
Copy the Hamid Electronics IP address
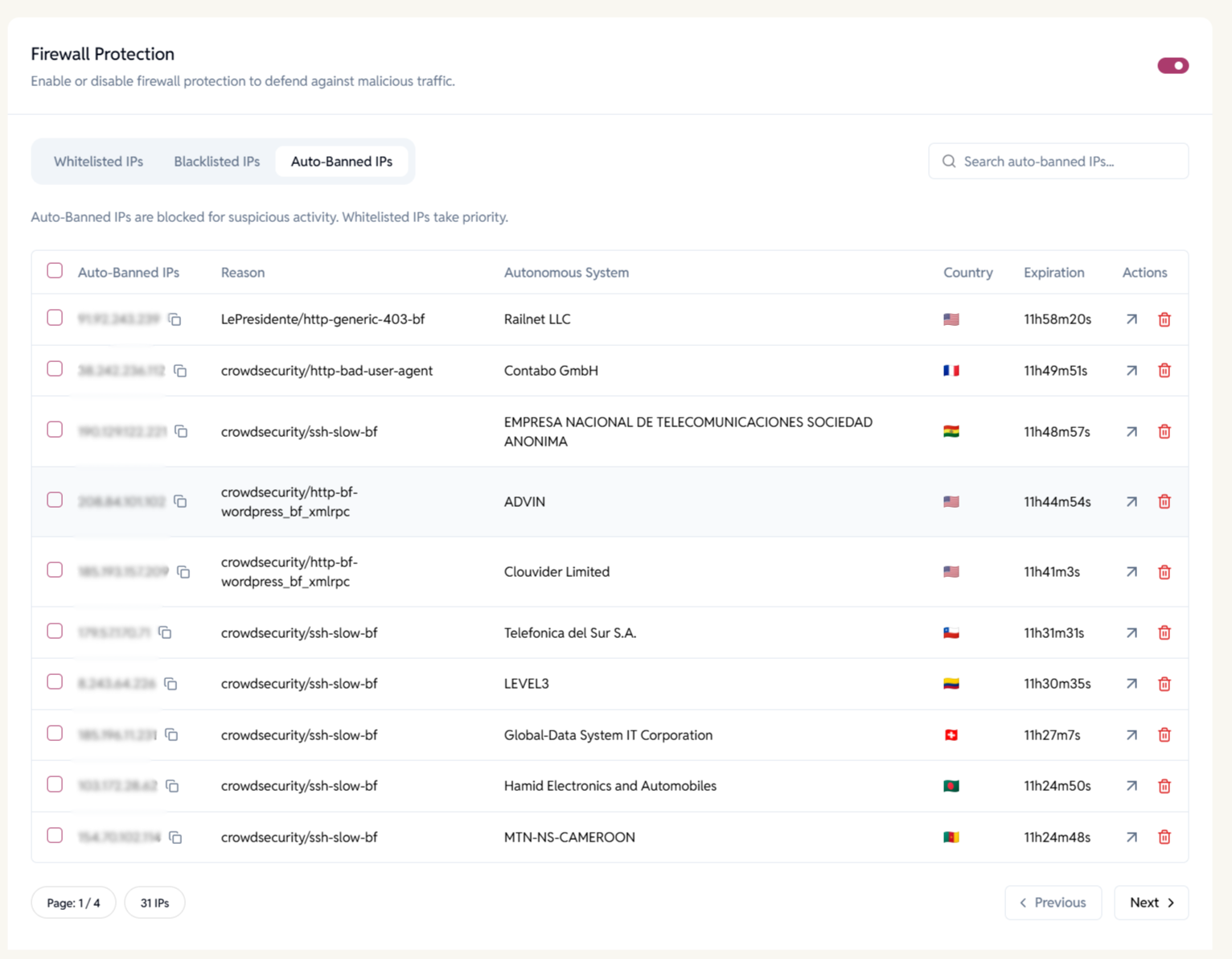(172, 786)
